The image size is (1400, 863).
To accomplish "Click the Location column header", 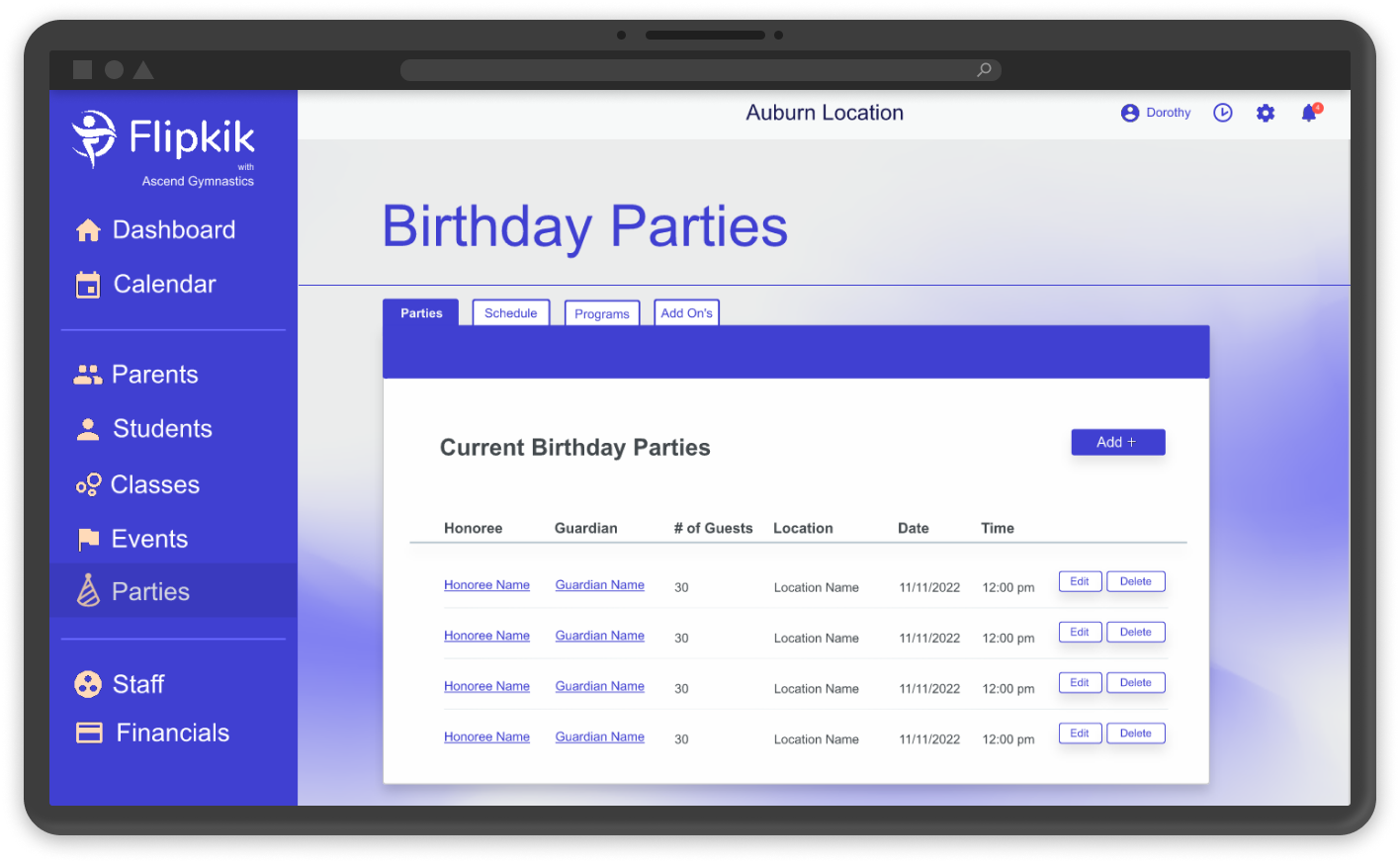I will (x=803, y=528).
